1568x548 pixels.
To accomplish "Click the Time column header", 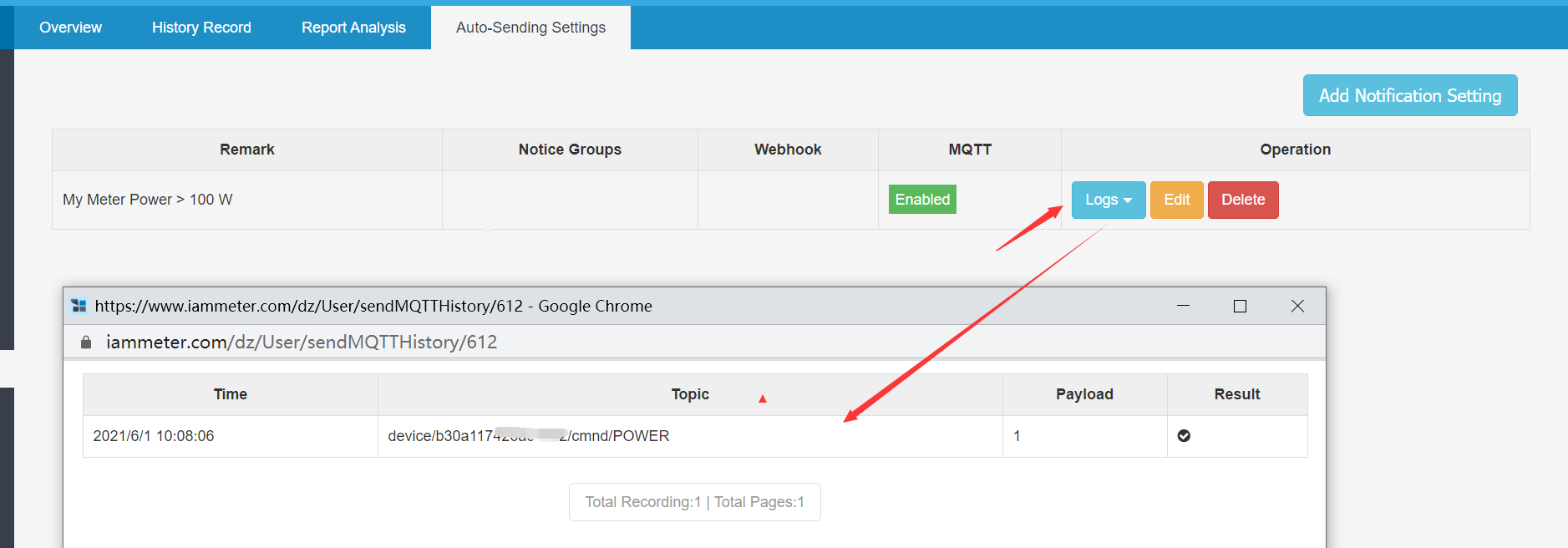I will (230, 394).
